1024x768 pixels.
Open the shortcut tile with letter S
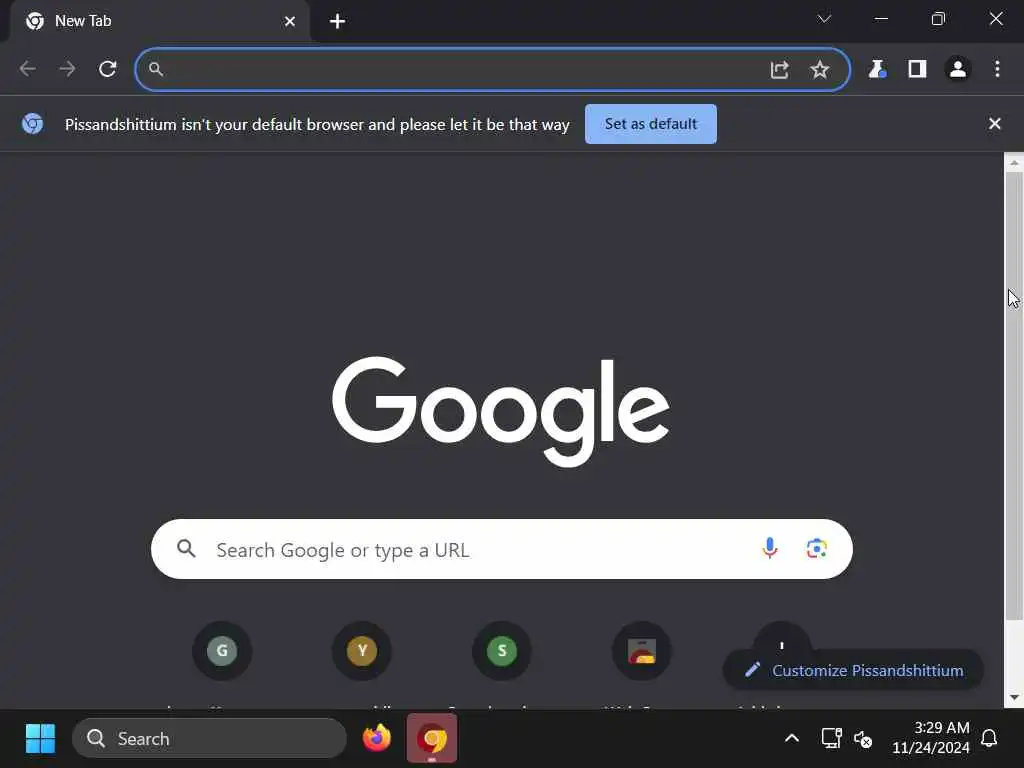point(502,650)
